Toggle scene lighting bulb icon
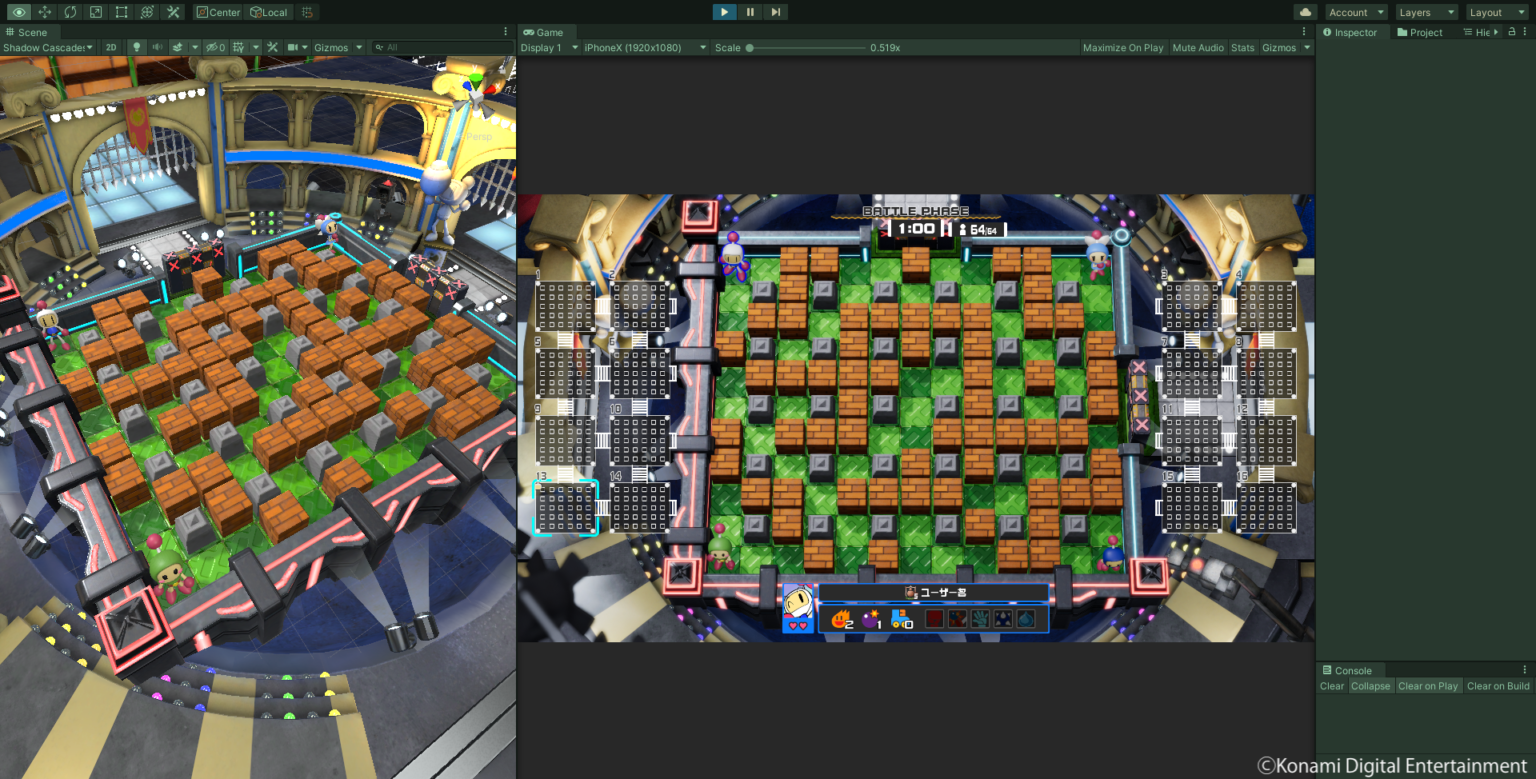The height and width of the screenshot is (779, 1536). click(x=136, y=47)
